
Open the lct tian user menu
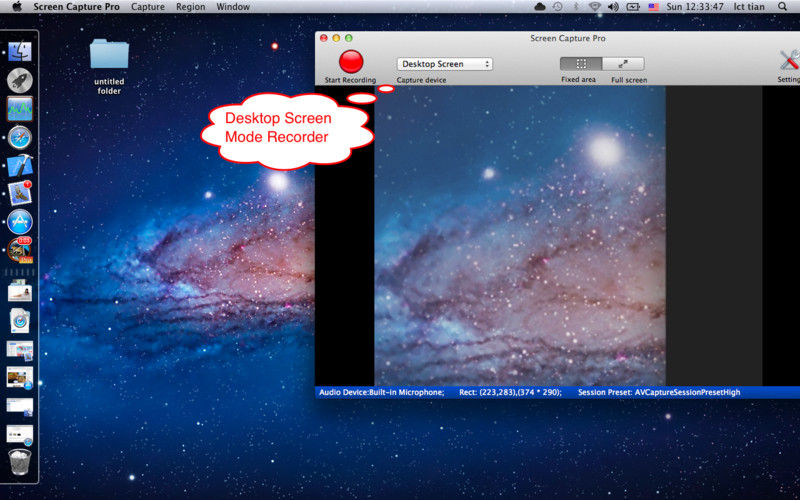click(749, 7)
